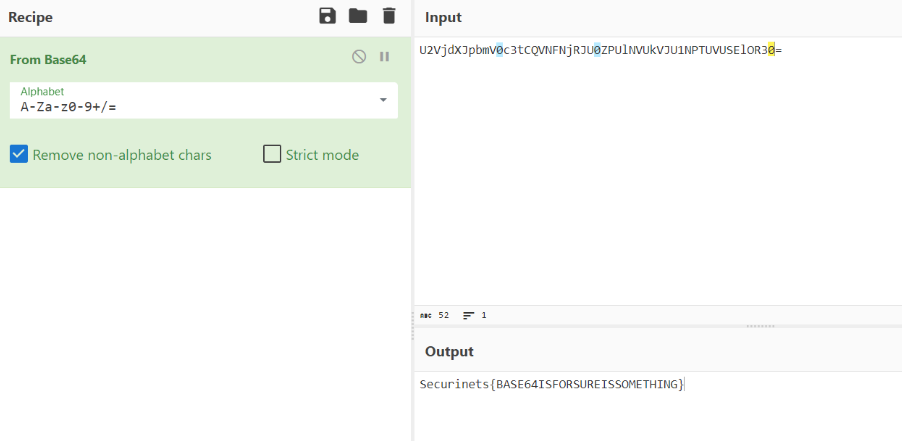
Task: Click the Output pane header
Action: click(449, 351)
